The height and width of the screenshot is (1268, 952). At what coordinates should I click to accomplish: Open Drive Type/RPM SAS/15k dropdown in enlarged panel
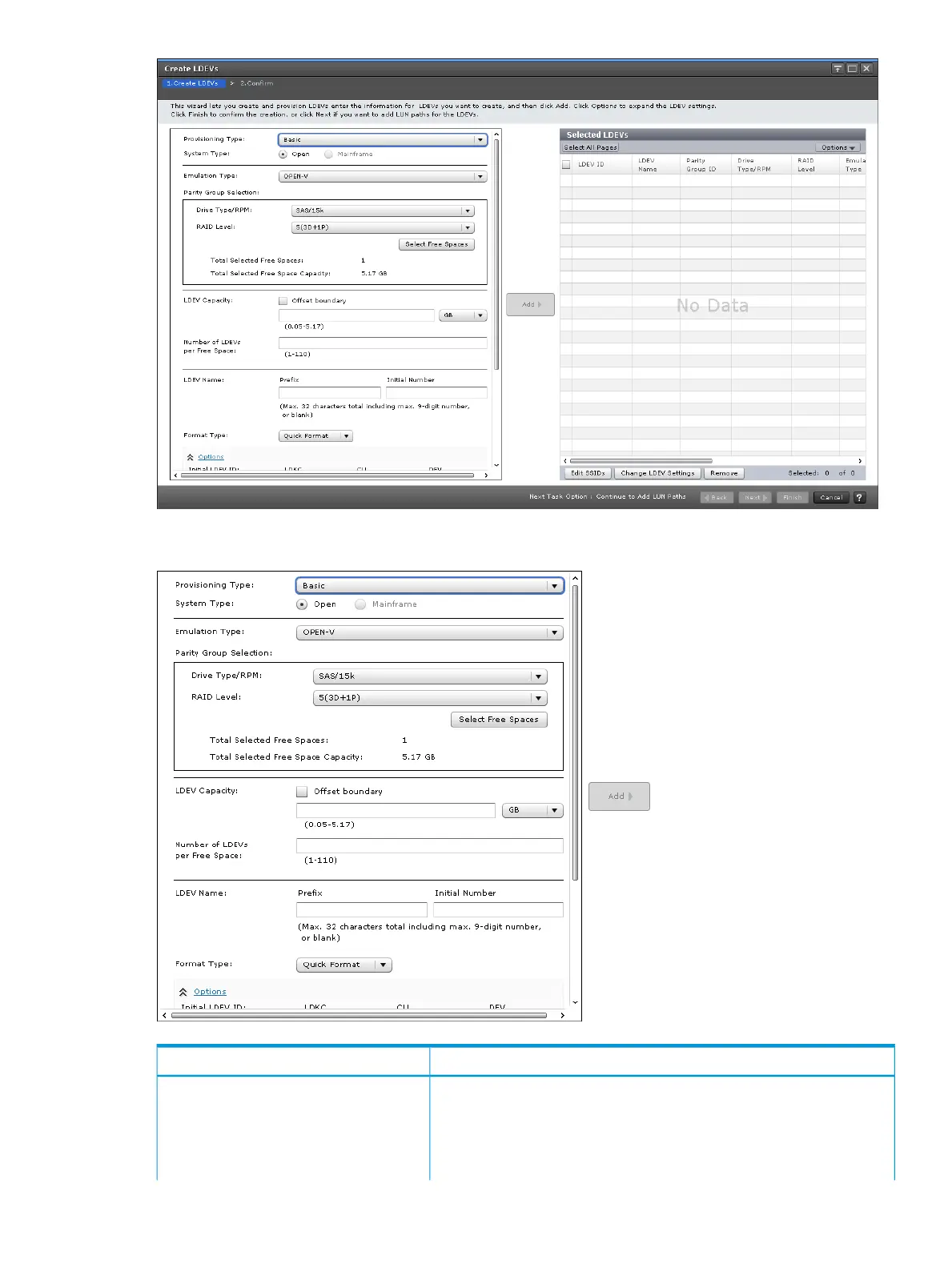point(430,676)
